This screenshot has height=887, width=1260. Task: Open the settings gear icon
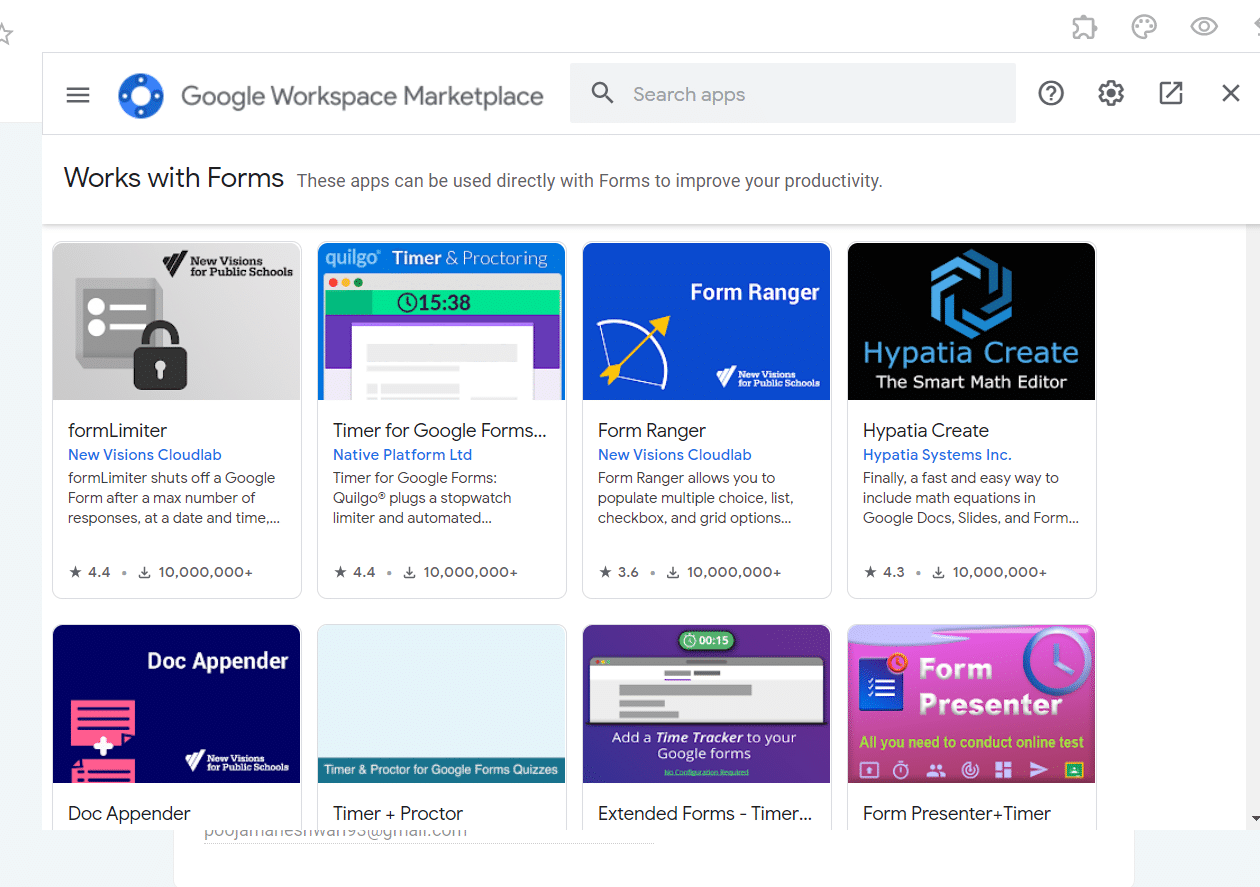(x=1111, y=94)
